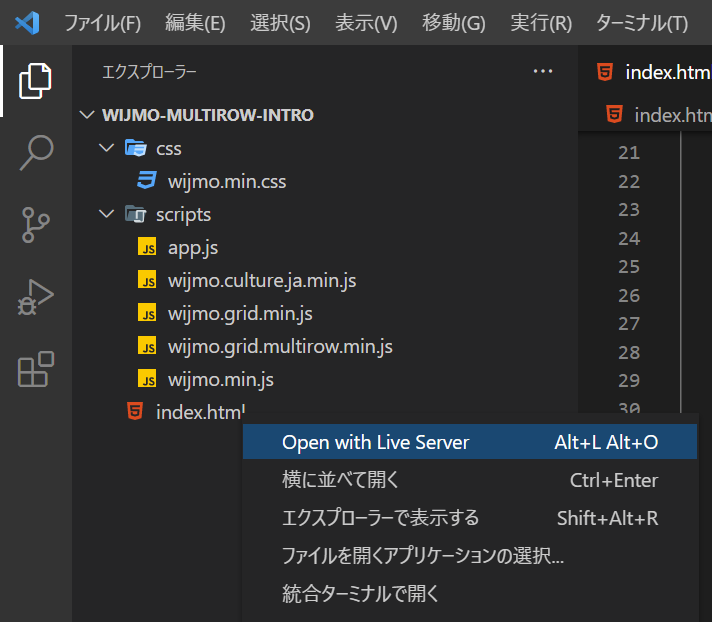Open the Explorer view in activity bar
Image resolution: width=712 pixels, height=622 pixels.
[35, 81]
